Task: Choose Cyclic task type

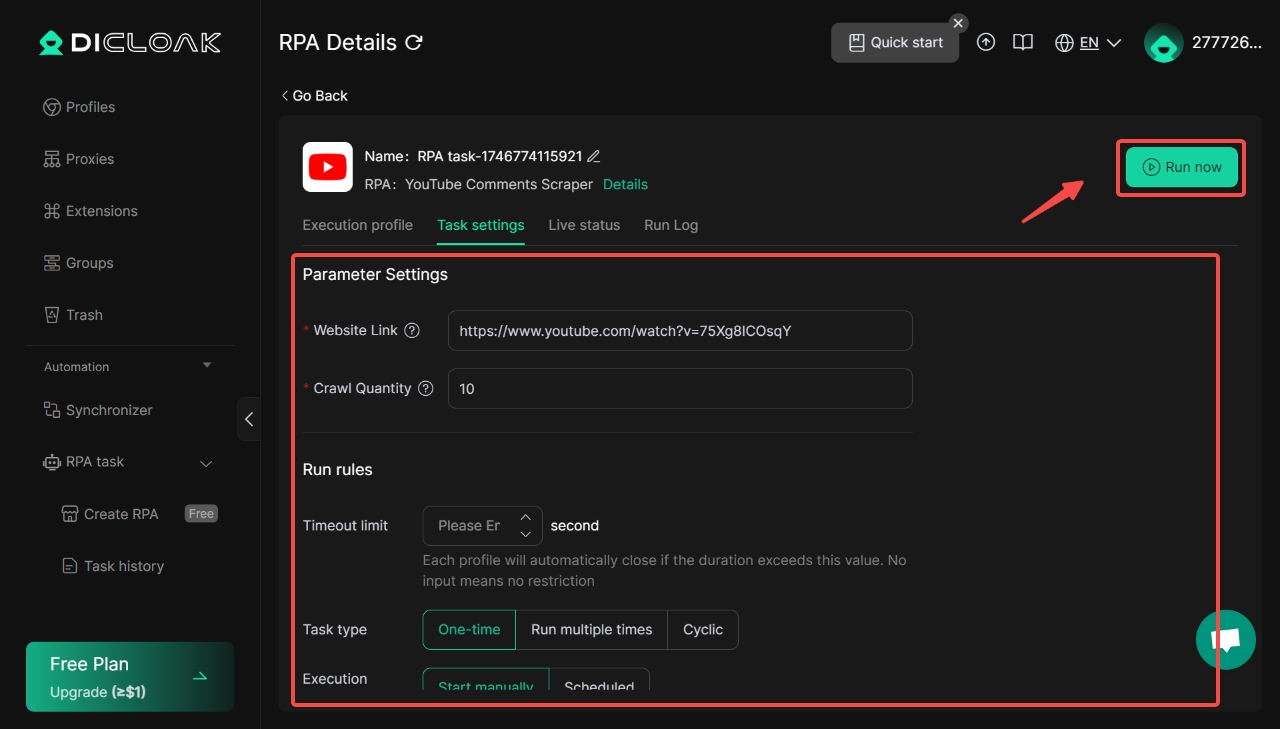Action: coord(703,629)
